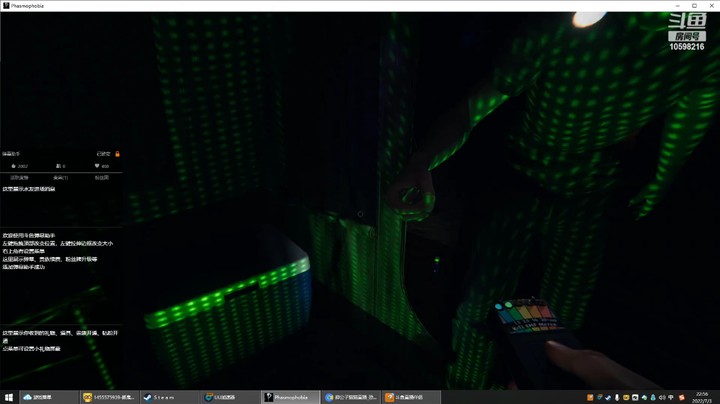720x404 pixels.
Task: Click the Phasmophobia title bar icon
Action: click(x=6, y=6)
